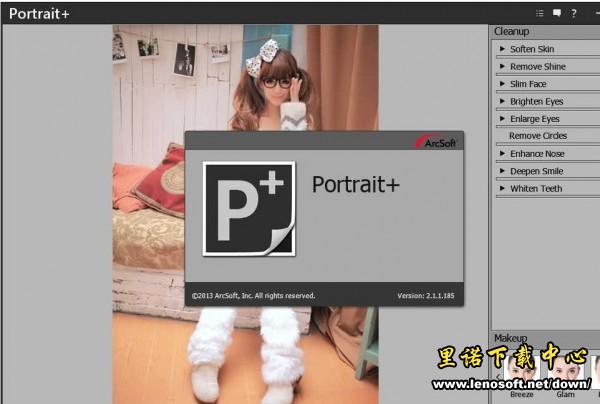600x404 pixels.
Task: Expand the Deepen Smile option
Action: pyautogui.click(x=502, y=171)
